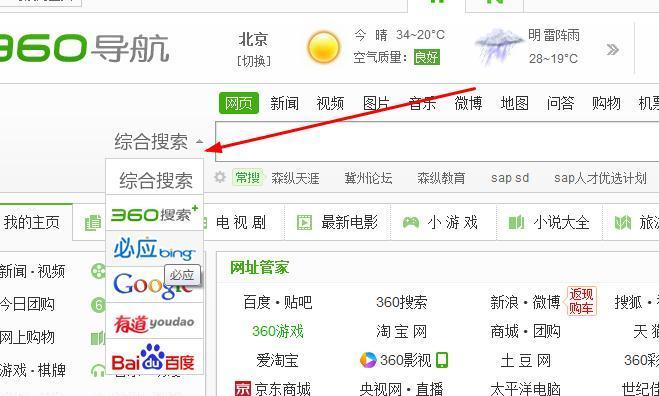This screenshot has height=396, width=659.
Task: Open the 综合搜索 search engine dropdown
Action: [x=158, y=142]
